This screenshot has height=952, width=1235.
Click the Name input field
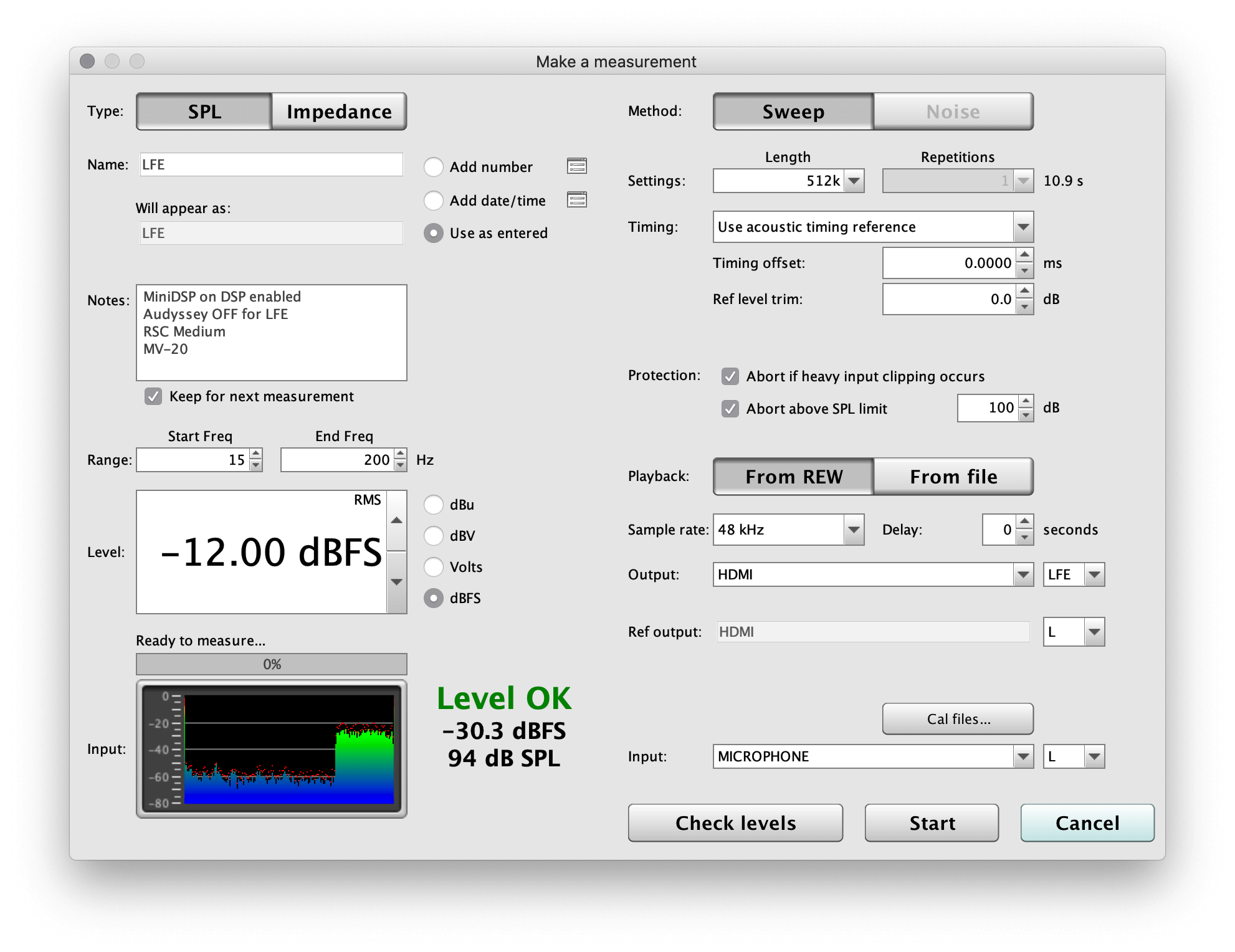[x=271, y=164]
